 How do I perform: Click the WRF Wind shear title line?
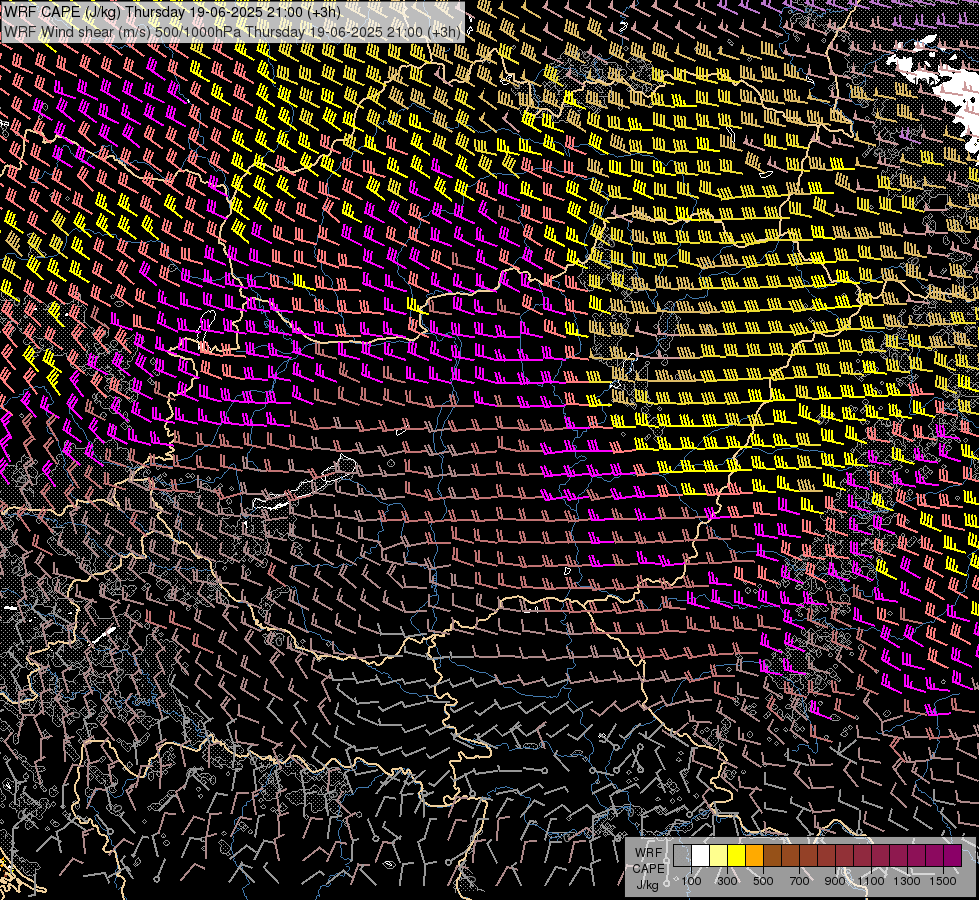pos(232,32)
